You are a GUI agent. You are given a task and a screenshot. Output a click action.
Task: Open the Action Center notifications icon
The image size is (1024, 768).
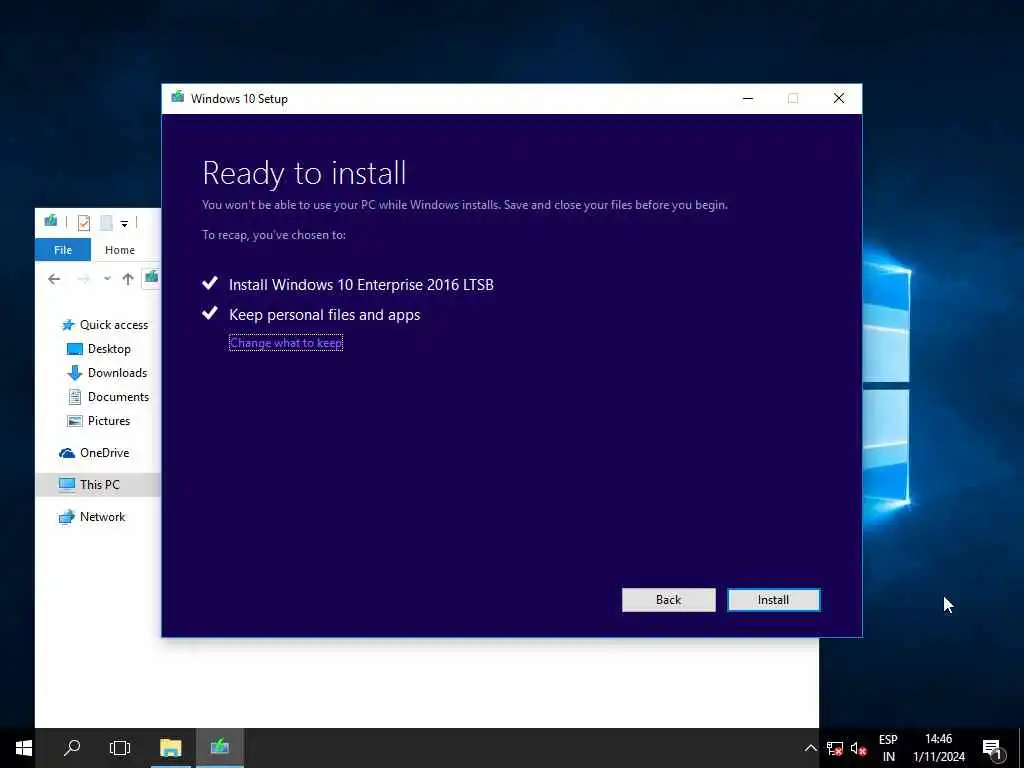tap(993, 748)
